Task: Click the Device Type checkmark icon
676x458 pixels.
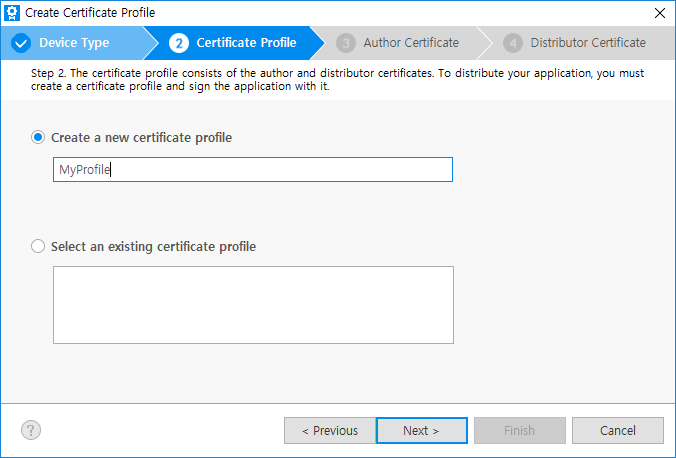Action: click(x=21, y=43)
